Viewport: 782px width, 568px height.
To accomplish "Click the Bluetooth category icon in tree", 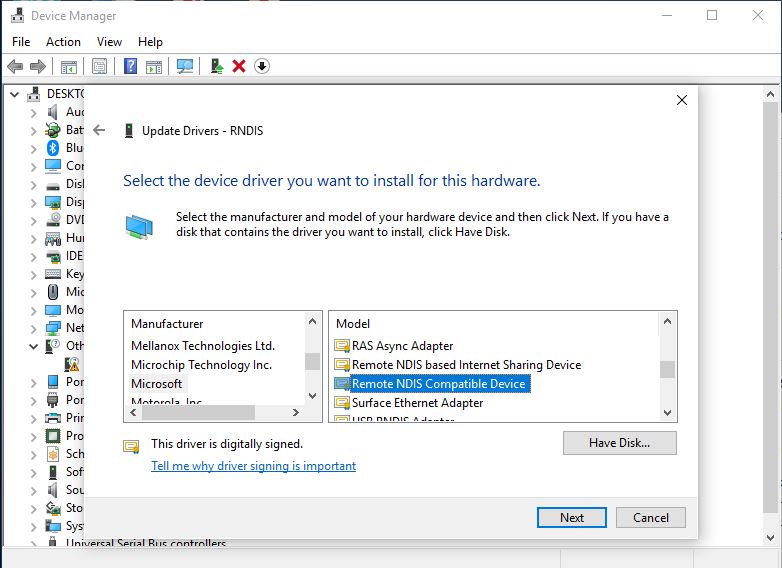I will 53,148.
